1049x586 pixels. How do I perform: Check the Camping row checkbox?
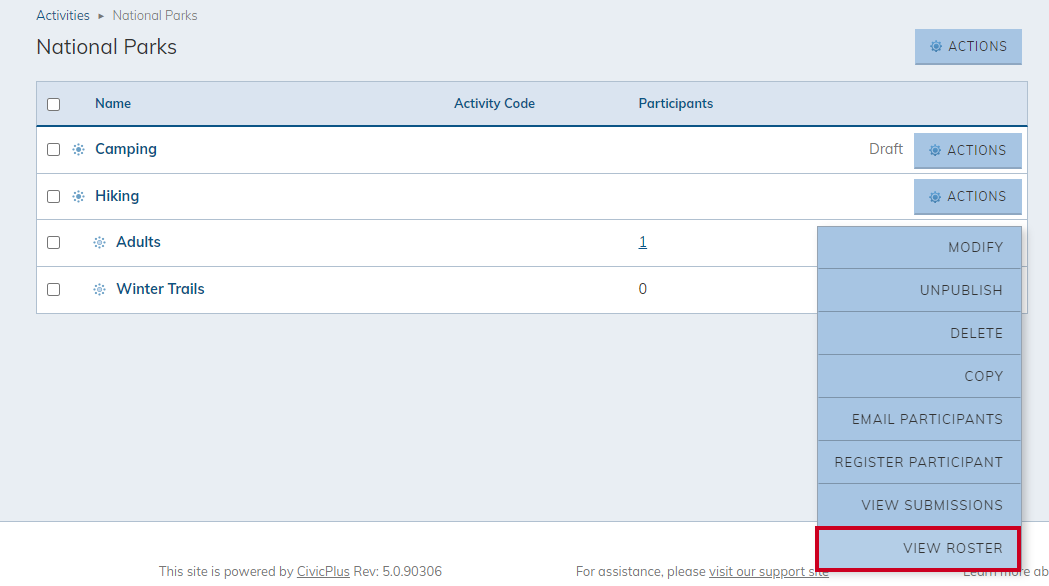[x=54, y=150]
